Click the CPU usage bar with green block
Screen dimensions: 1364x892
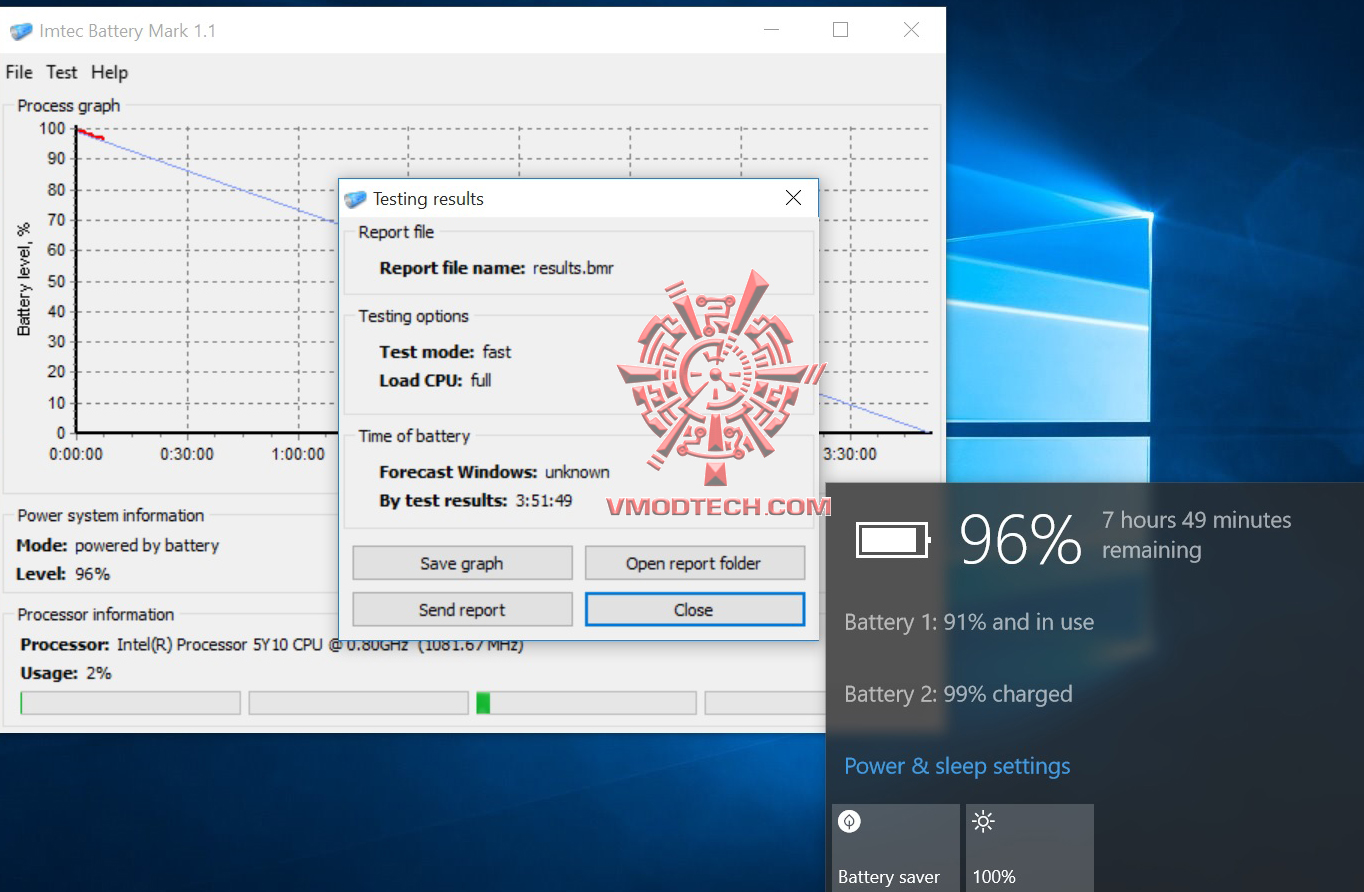[x=588, y=703]
